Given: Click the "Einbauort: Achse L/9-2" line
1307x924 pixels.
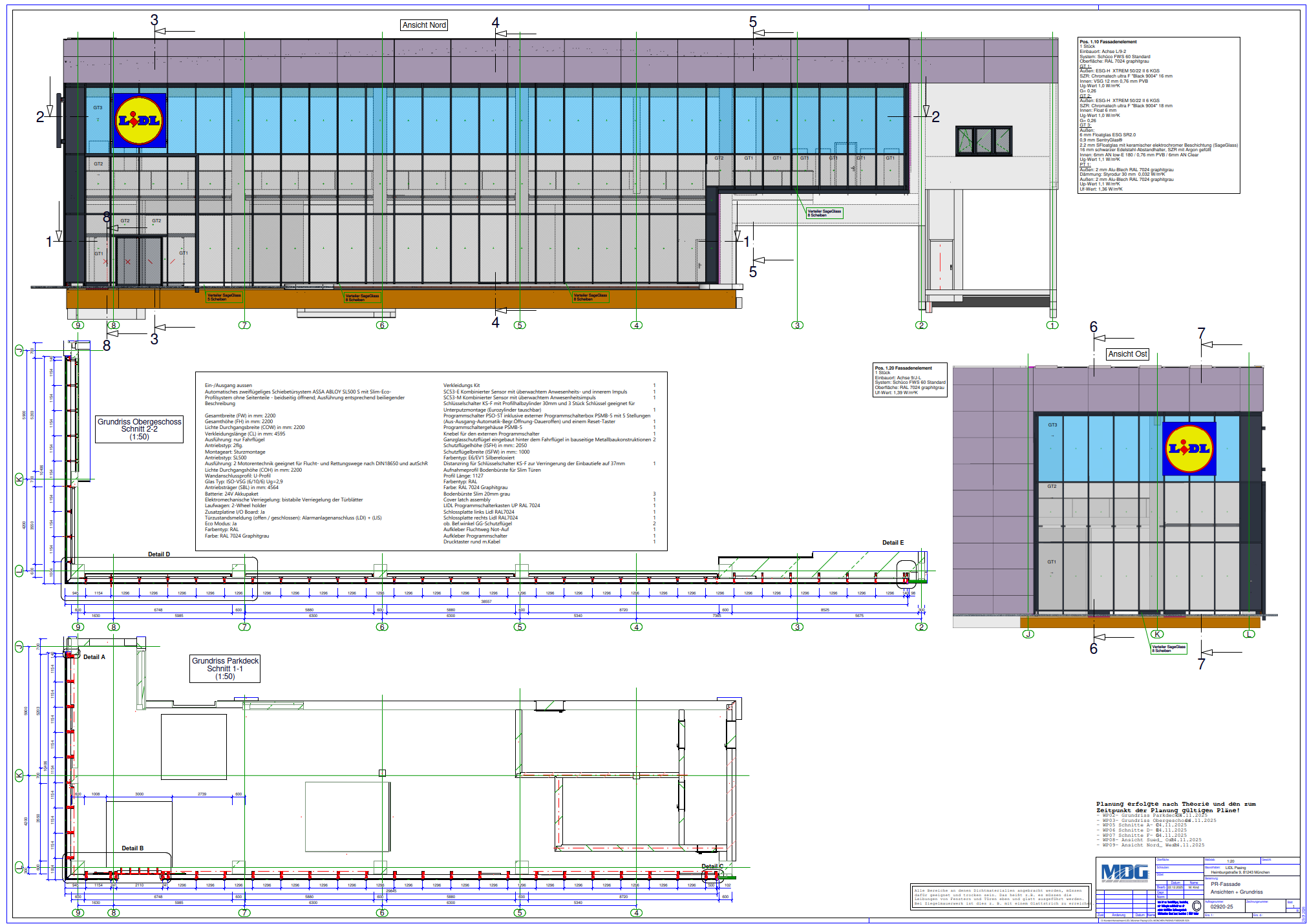Looking at the screenshot, I should (1103, 52).
